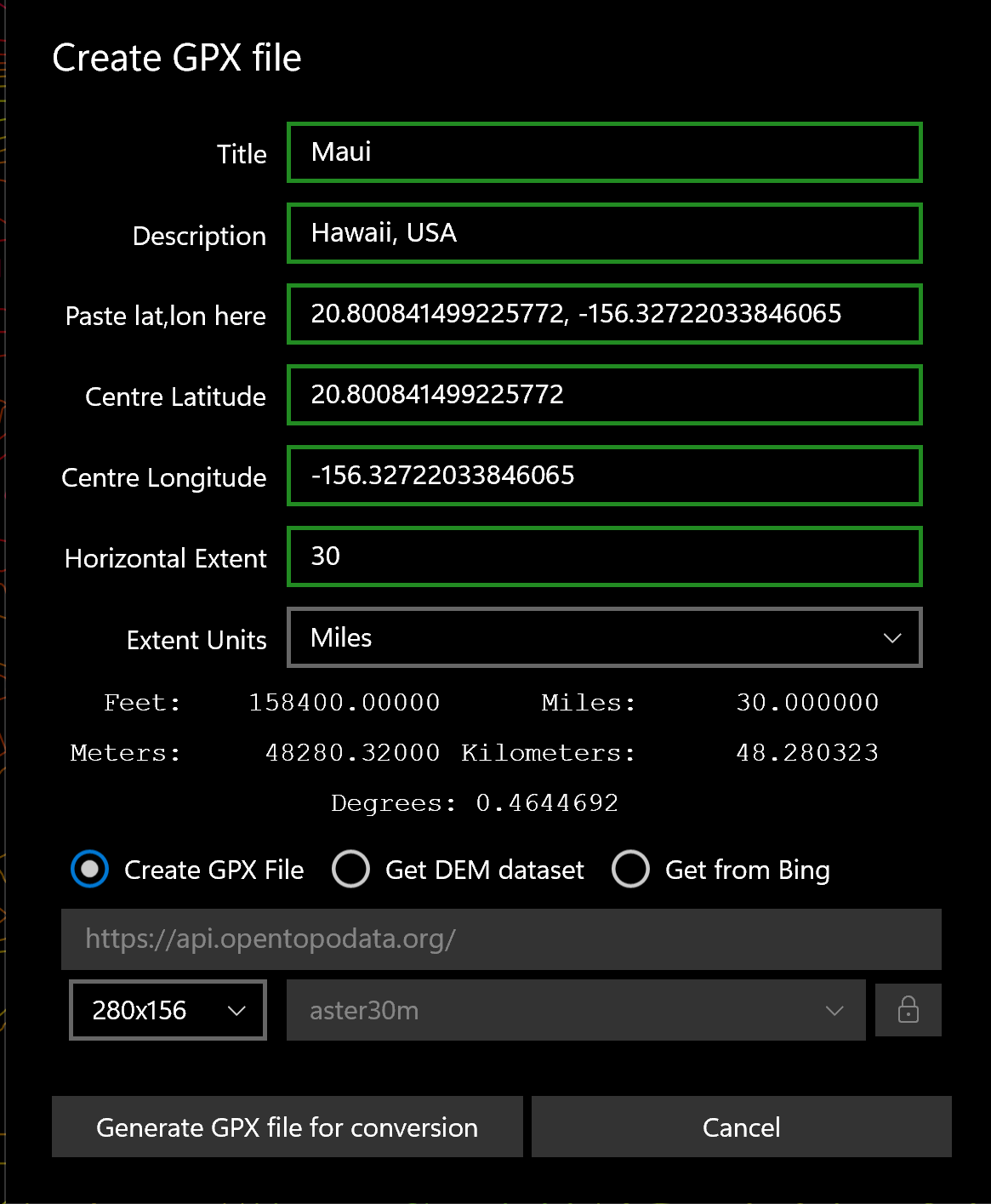Click the Paste lat,lon here field
The image size is (991, 1204).
[605, 314]
